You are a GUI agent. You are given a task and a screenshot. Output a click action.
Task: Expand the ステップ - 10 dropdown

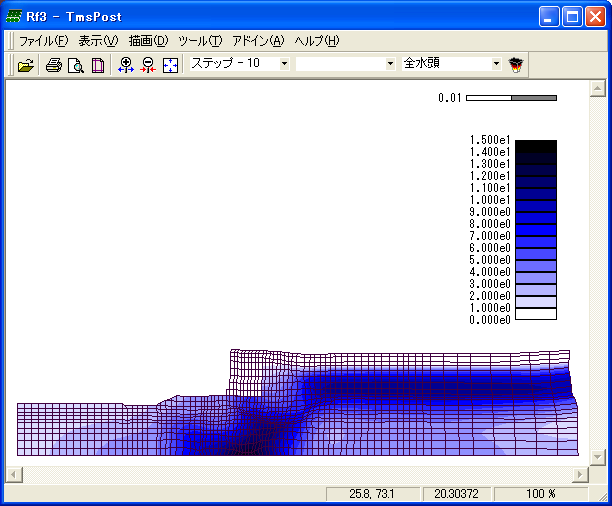285,63
